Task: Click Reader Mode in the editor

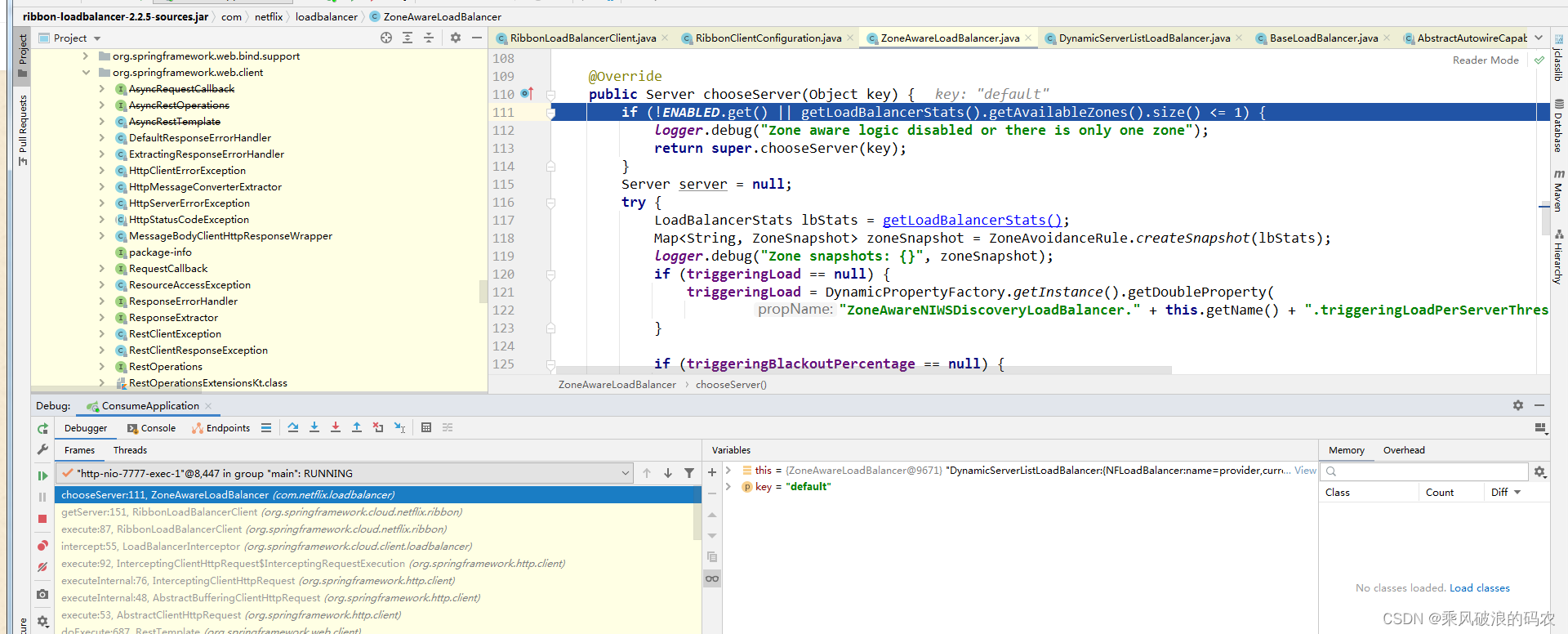Action: pyautogui.click(x=1486, y=60)
